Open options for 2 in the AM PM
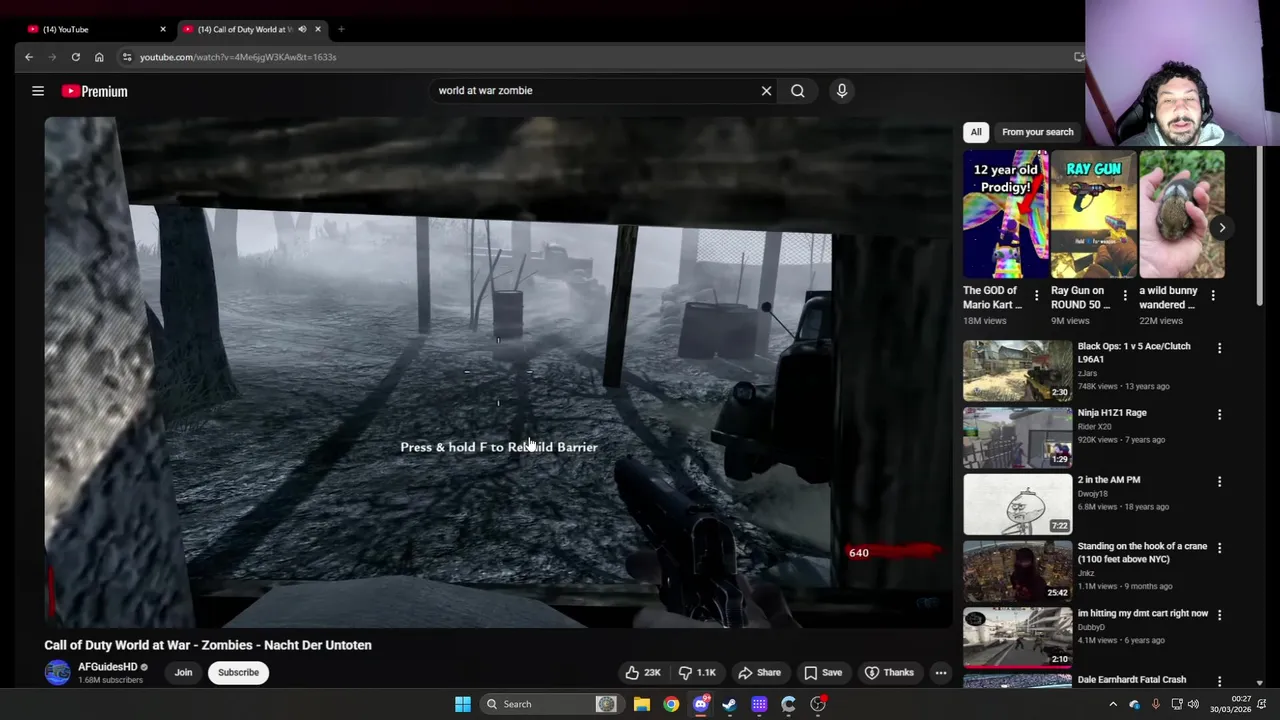 point(1219,481)
